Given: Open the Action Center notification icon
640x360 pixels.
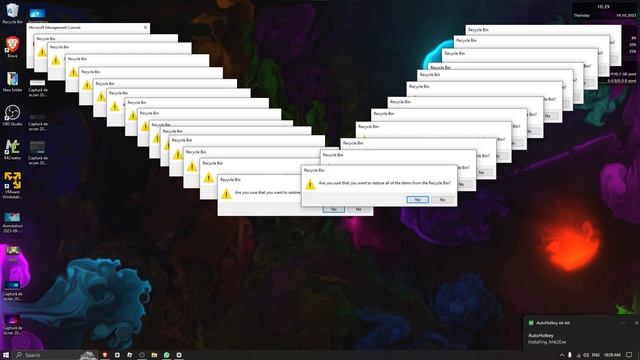Looking at the screenshot, I should tap(629, 355).
